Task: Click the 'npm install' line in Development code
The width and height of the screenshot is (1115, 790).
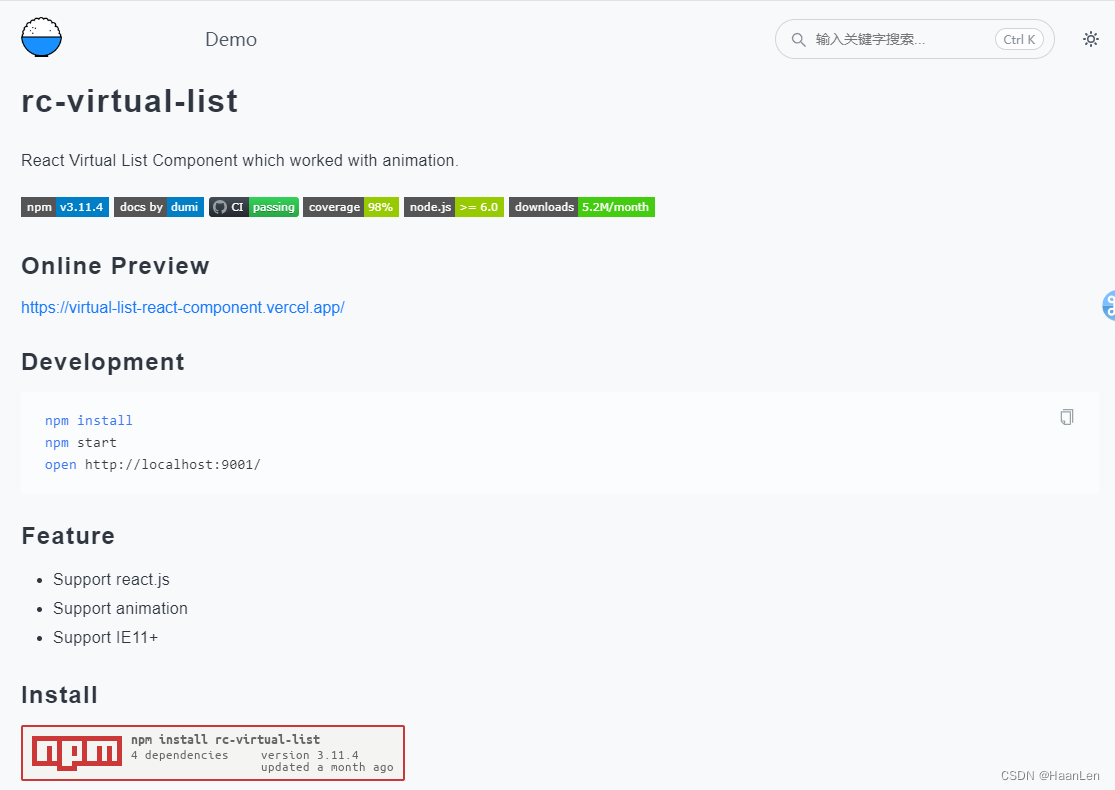Action: [88, 420]
